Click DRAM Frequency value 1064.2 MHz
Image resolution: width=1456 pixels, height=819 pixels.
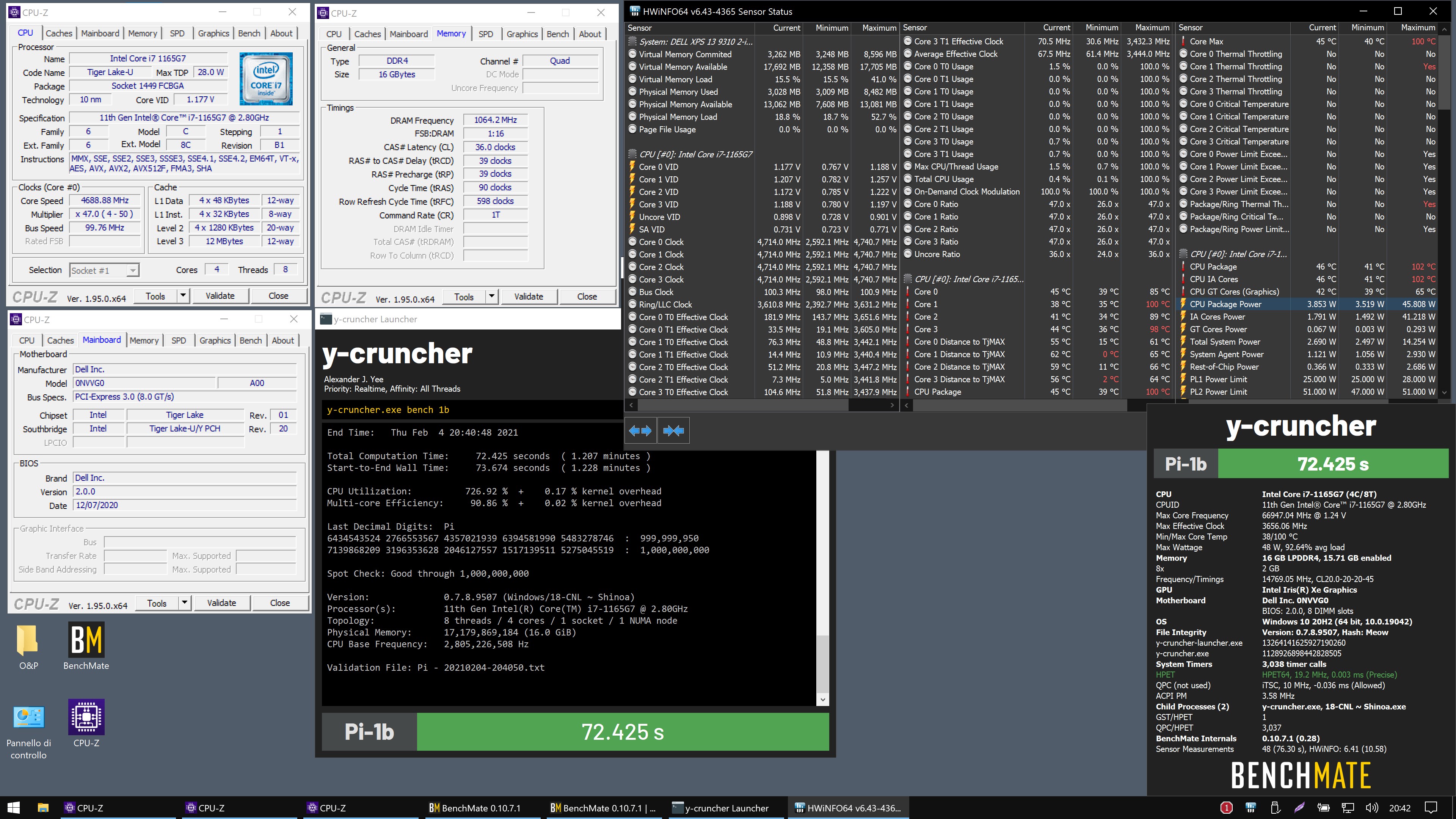pyautogui.click(x=495, y=120)
